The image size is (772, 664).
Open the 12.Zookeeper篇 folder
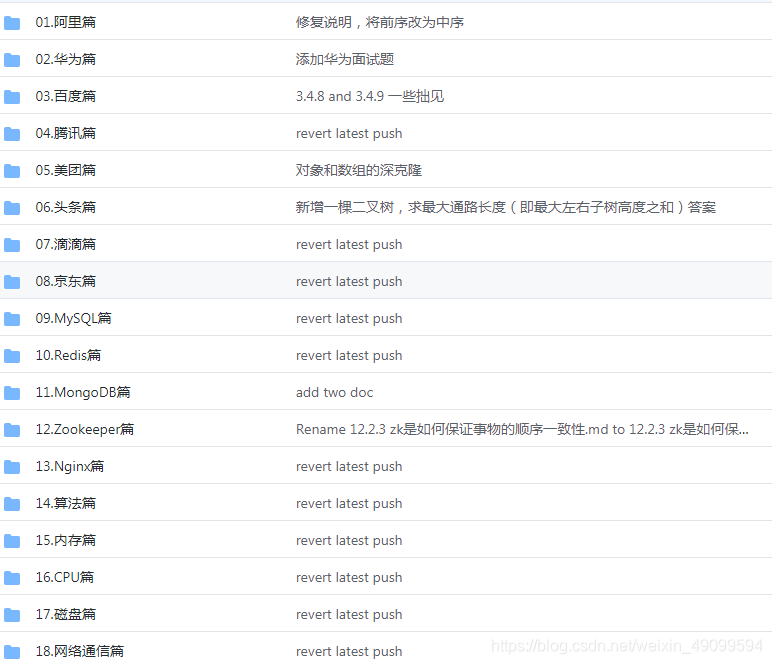(85, 429)
